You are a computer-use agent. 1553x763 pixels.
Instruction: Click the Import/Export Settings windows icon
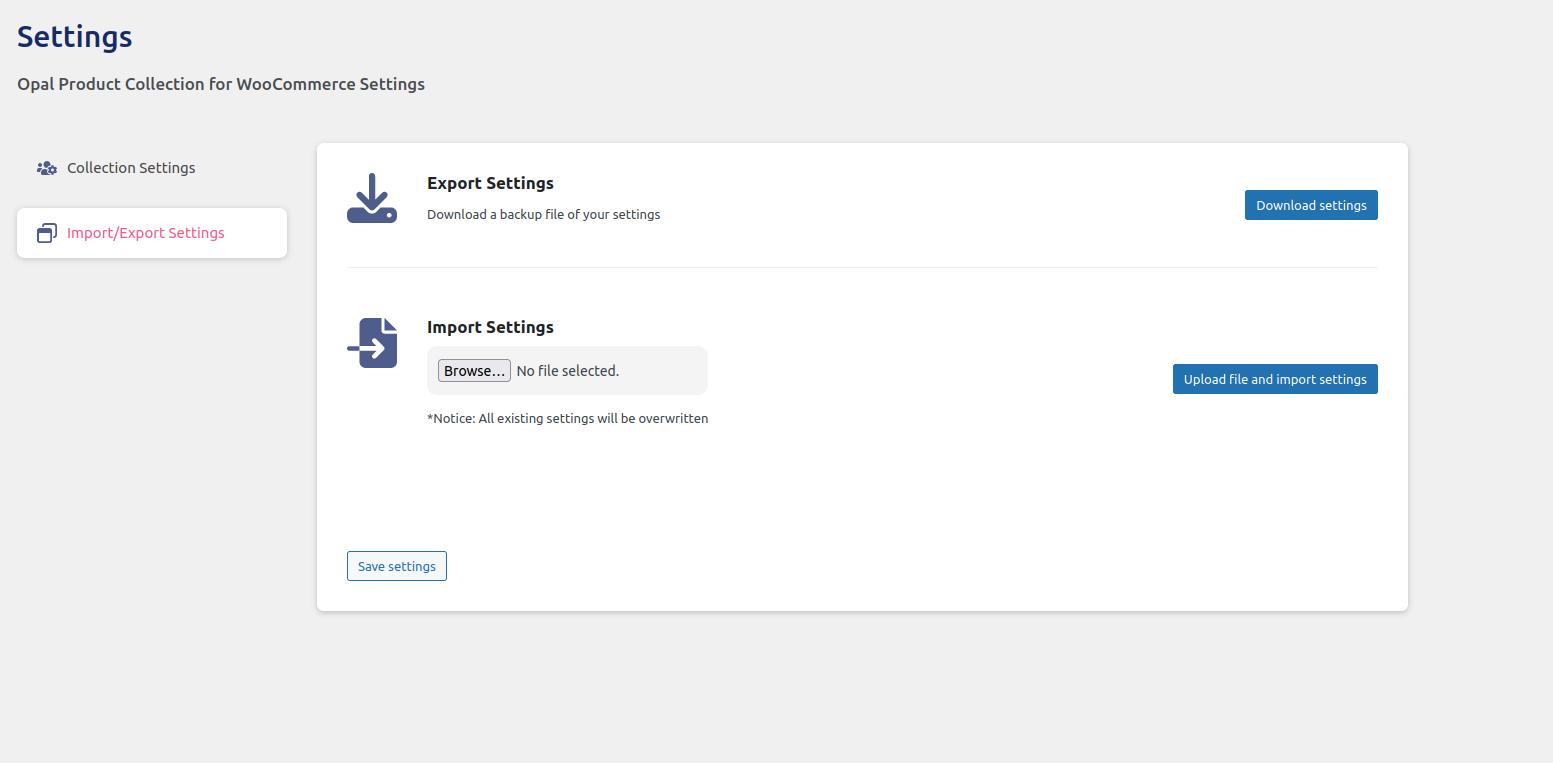47,233
